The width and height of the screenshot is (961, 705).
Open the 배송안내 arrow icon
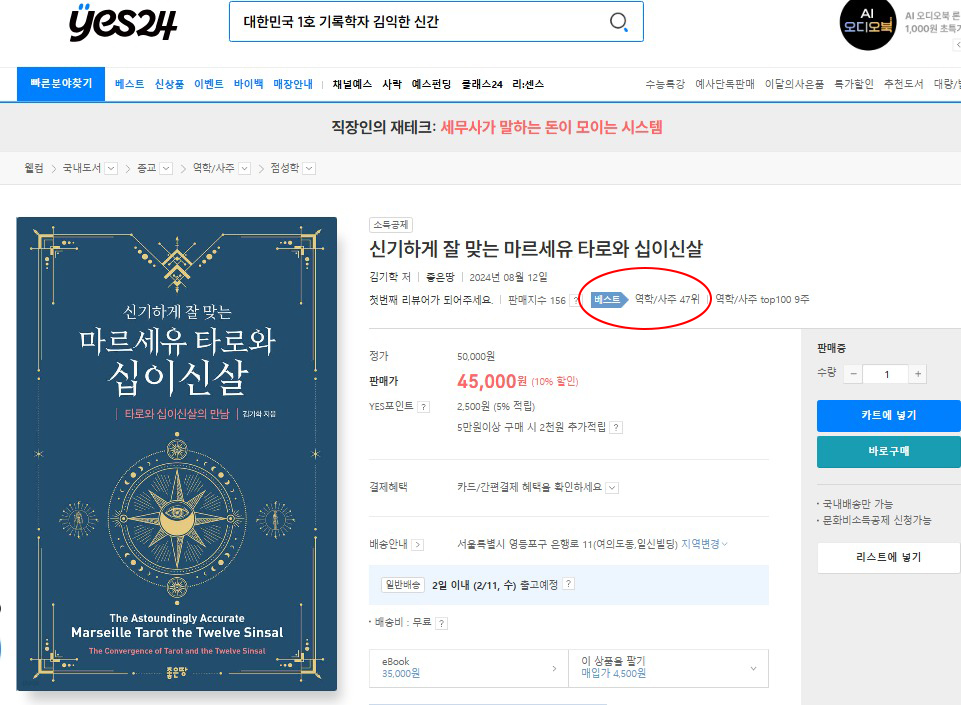[418, 545]
